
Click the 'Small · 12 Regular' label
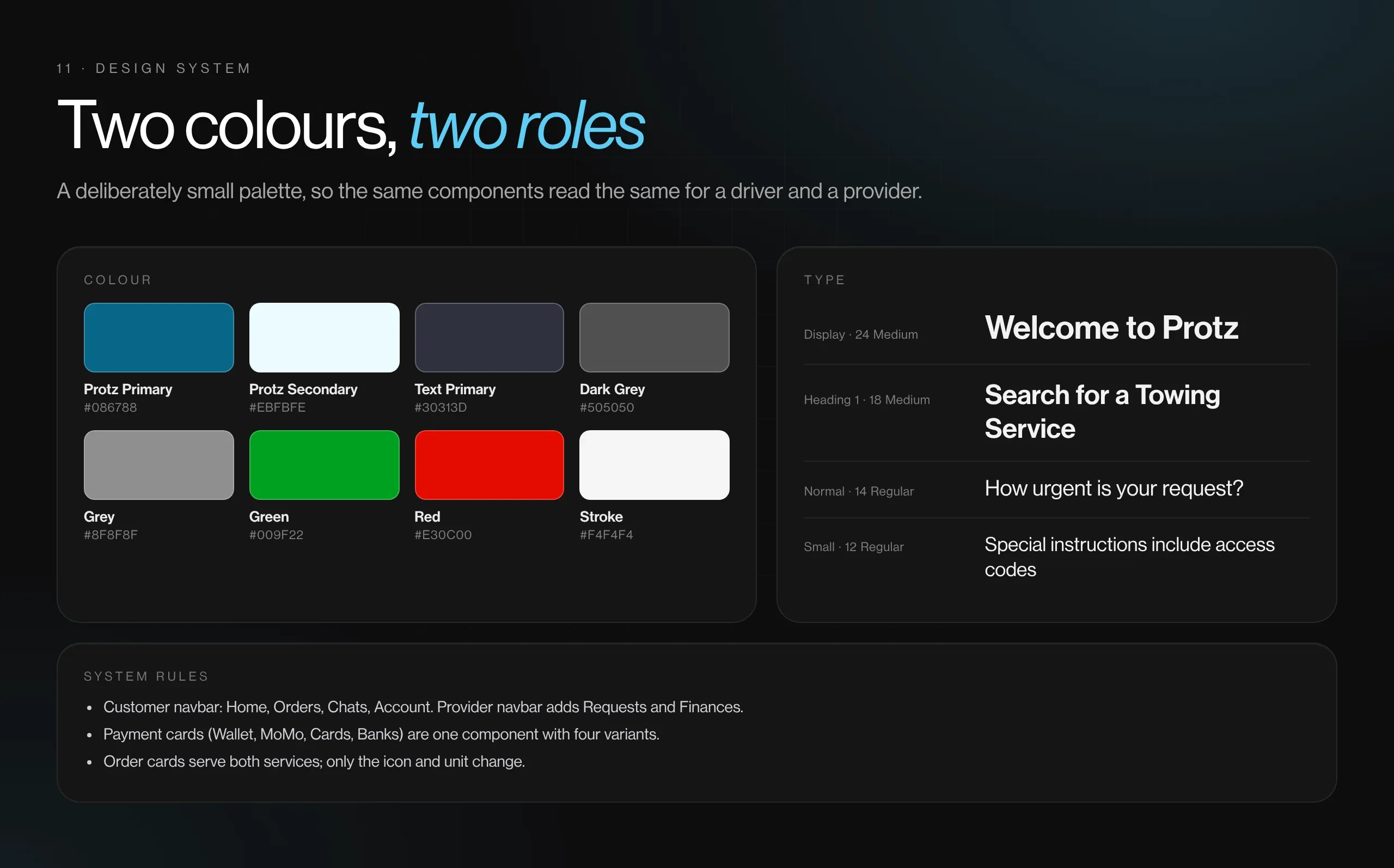point(853,547)
